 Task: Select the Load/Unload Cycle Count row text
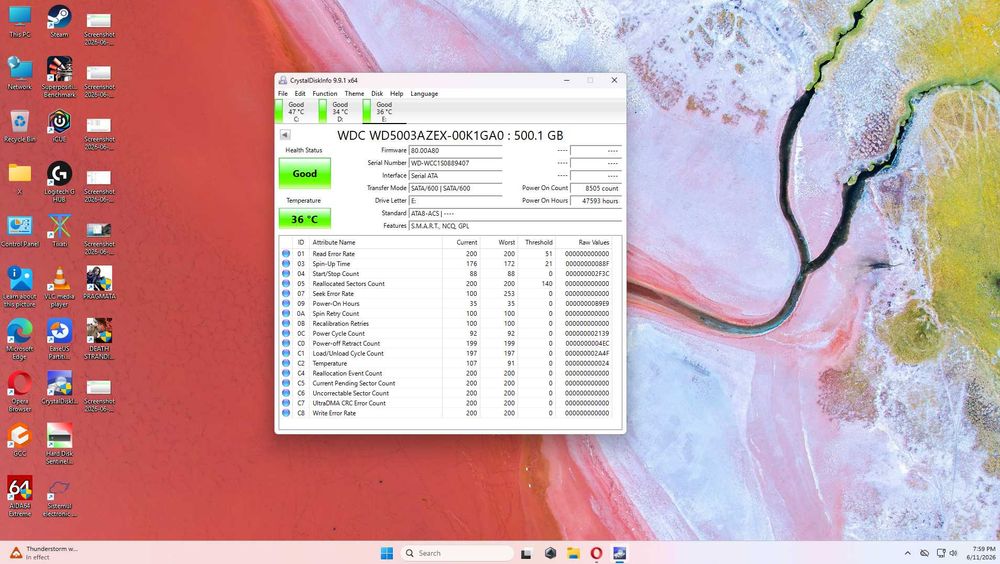tap(348, 353)
